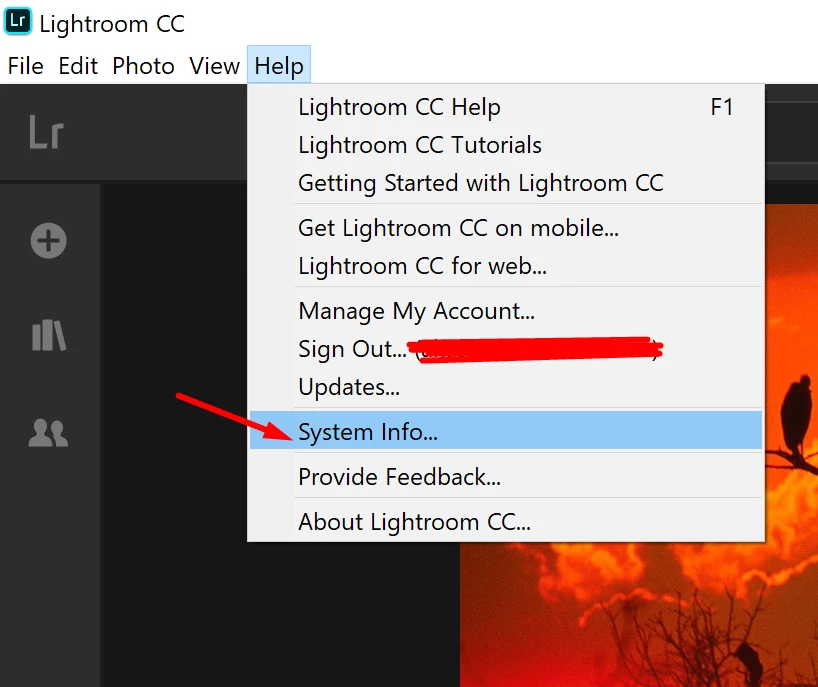This screenshot has height=687, width=818.
Task: Choose Getting Started with Lightroom CC
Action: [x=506, y=183]
